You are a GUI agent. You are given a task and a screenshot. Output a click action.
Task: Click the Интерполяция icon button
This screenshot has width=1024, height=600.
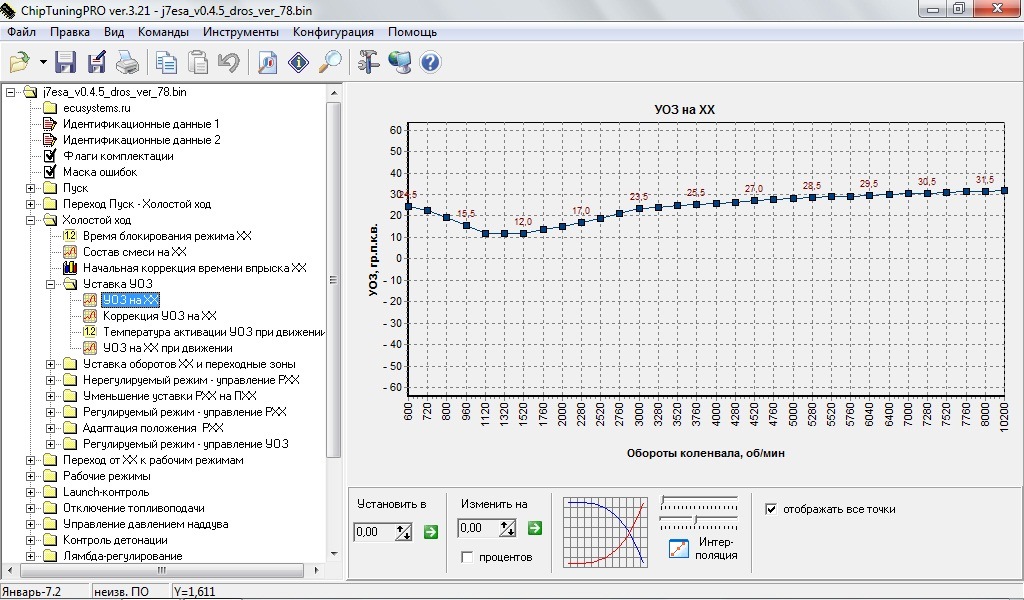(x=679, y=548)
